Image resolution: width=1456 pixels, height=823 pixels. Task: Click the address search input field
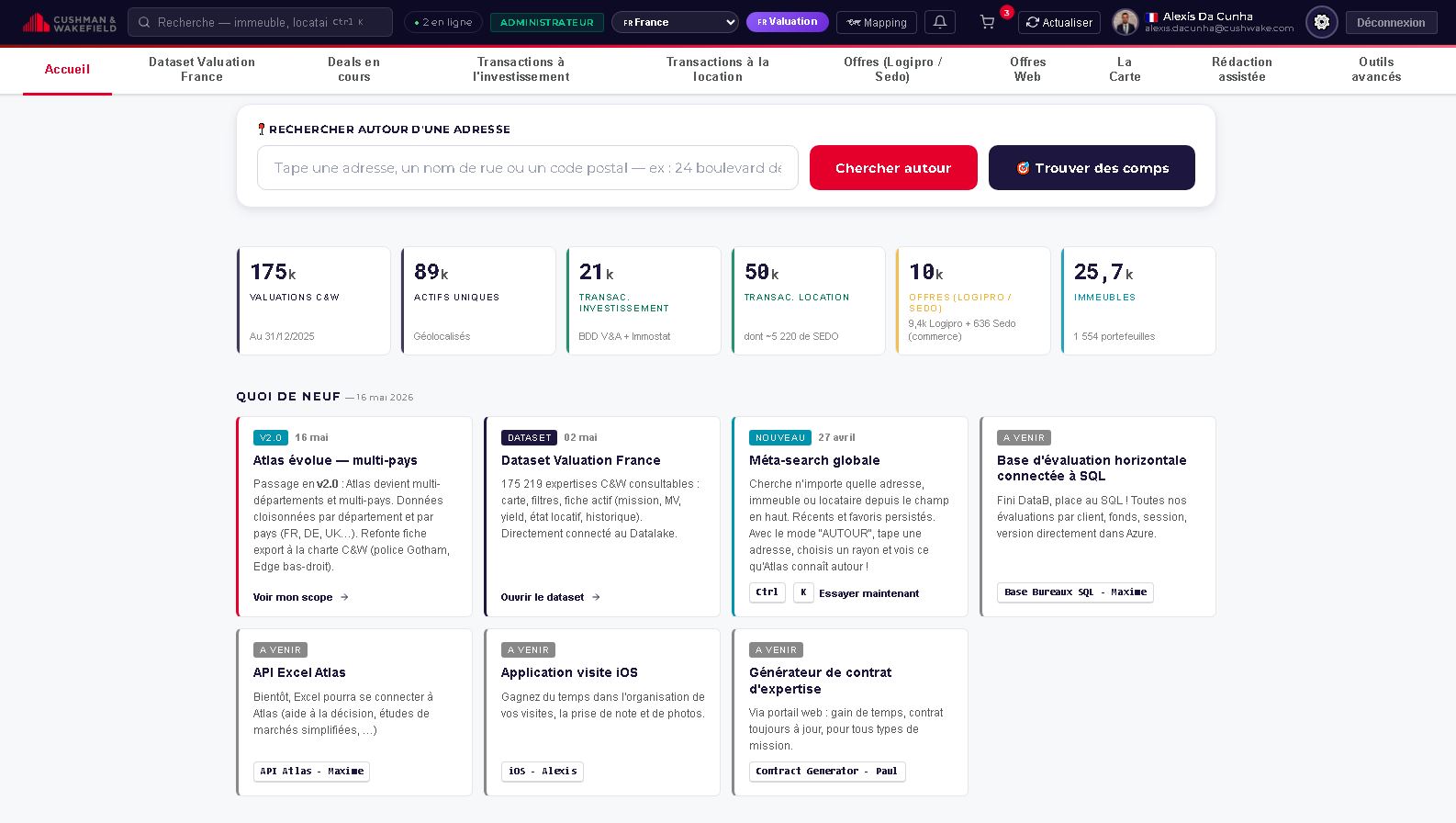pos(528,168)
